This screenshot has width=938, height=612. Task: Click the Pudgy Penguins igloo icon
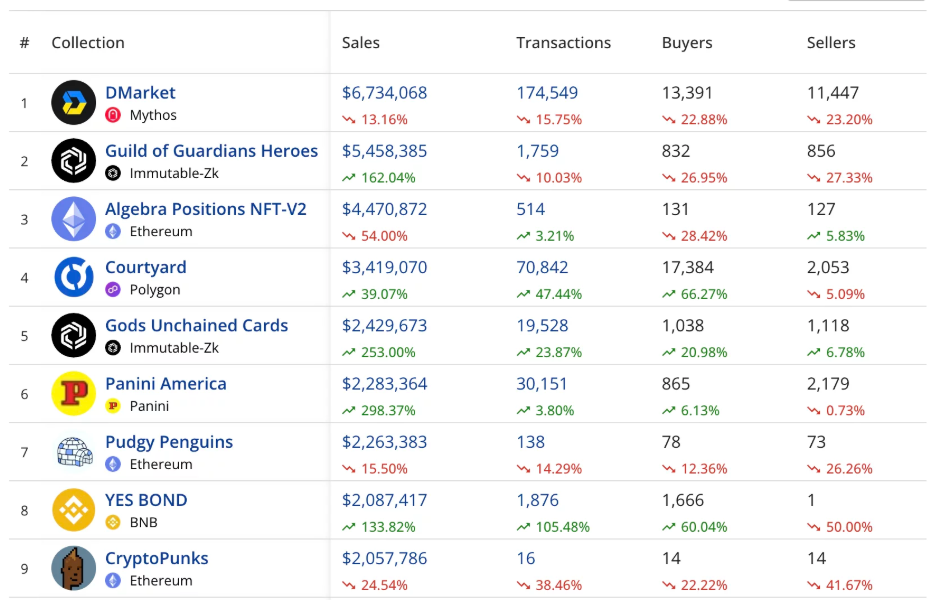coord(73,452)
